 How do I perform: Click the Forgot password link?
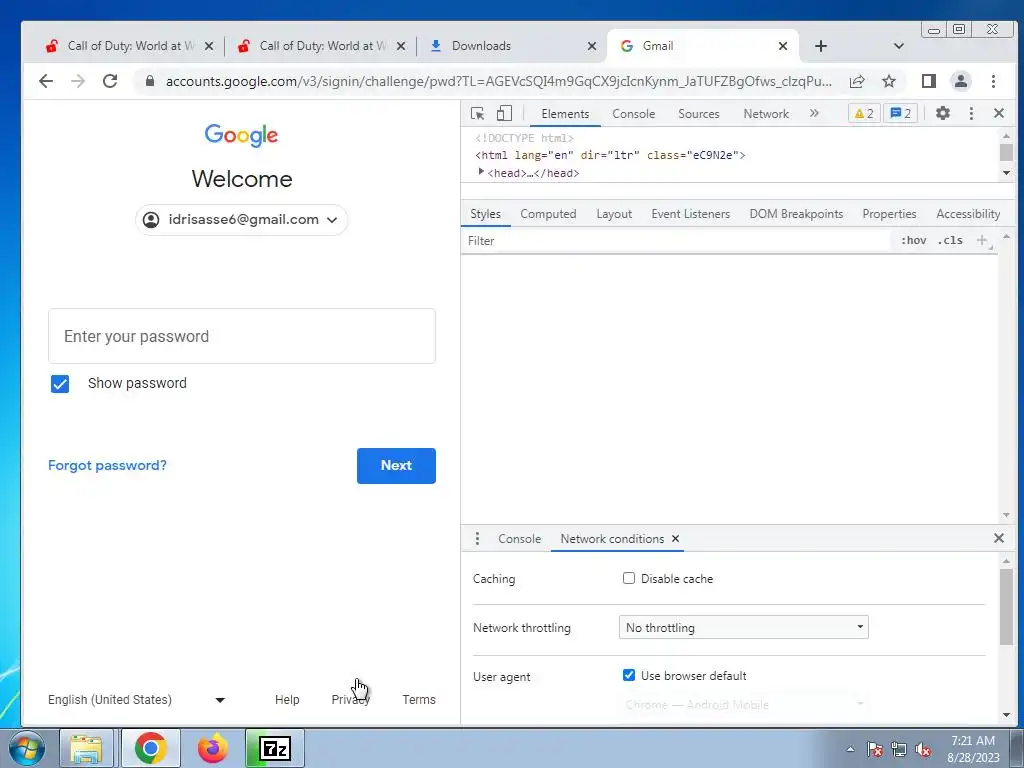click(x=107, y=466)
